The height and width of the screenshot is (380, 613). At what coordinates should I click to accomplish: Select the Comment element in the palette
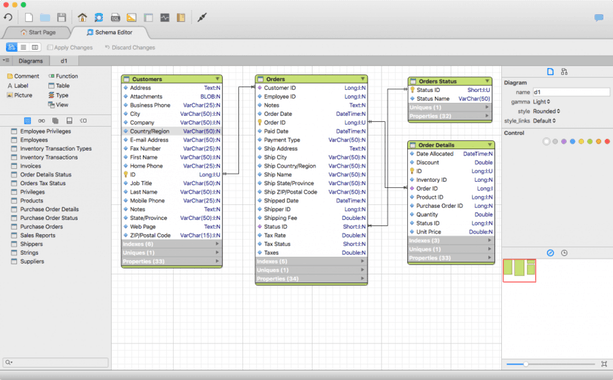tap(23, 76)
